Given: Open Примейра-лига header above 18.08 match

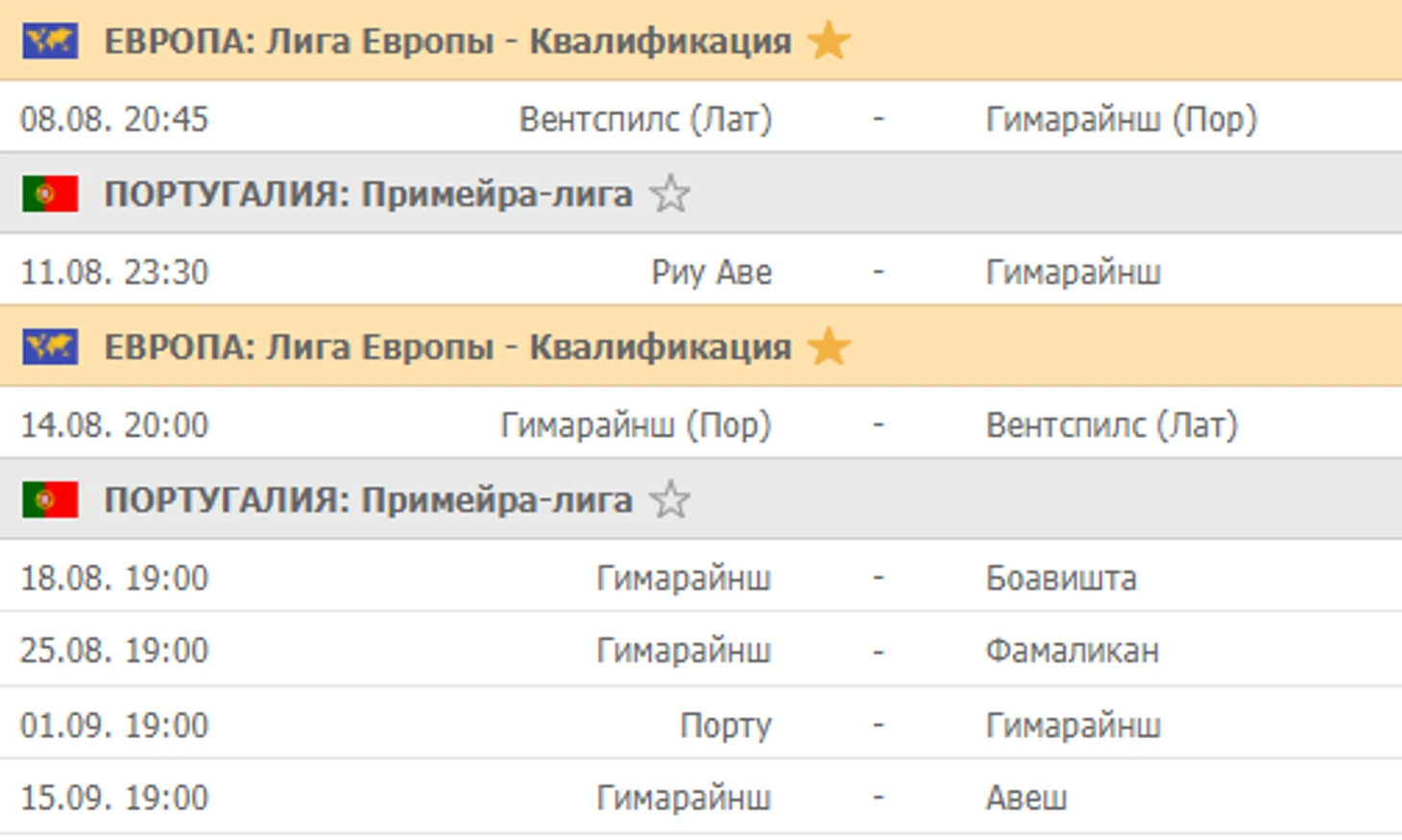Looking at the screenshot, I should click(x=368, y=500).
